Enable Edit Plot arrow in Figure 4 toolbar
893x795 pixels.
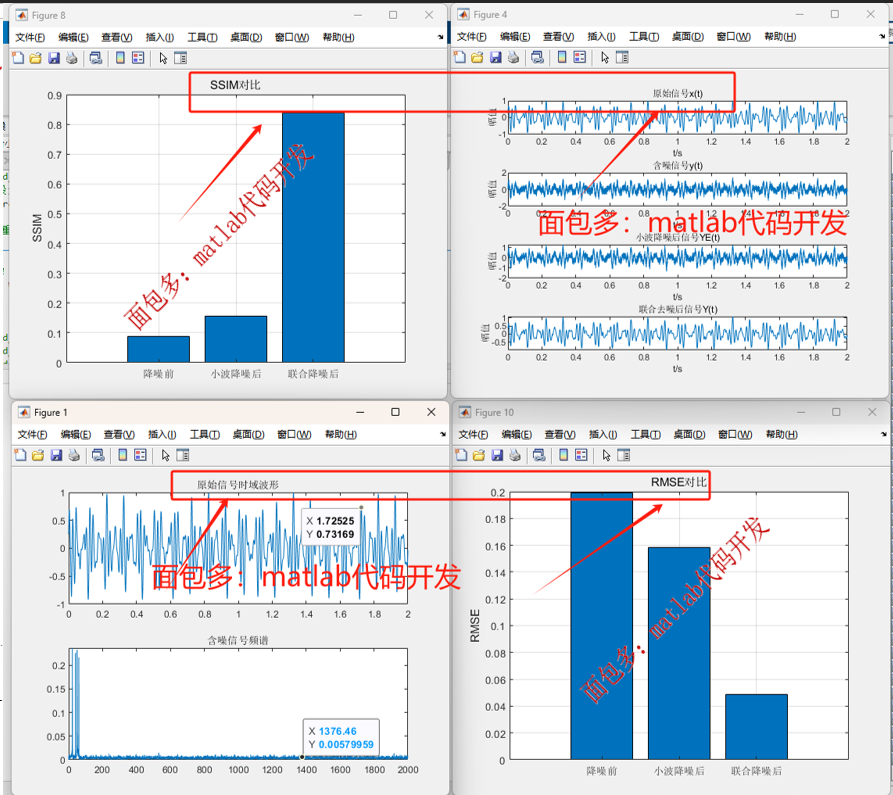coord(605,58)
